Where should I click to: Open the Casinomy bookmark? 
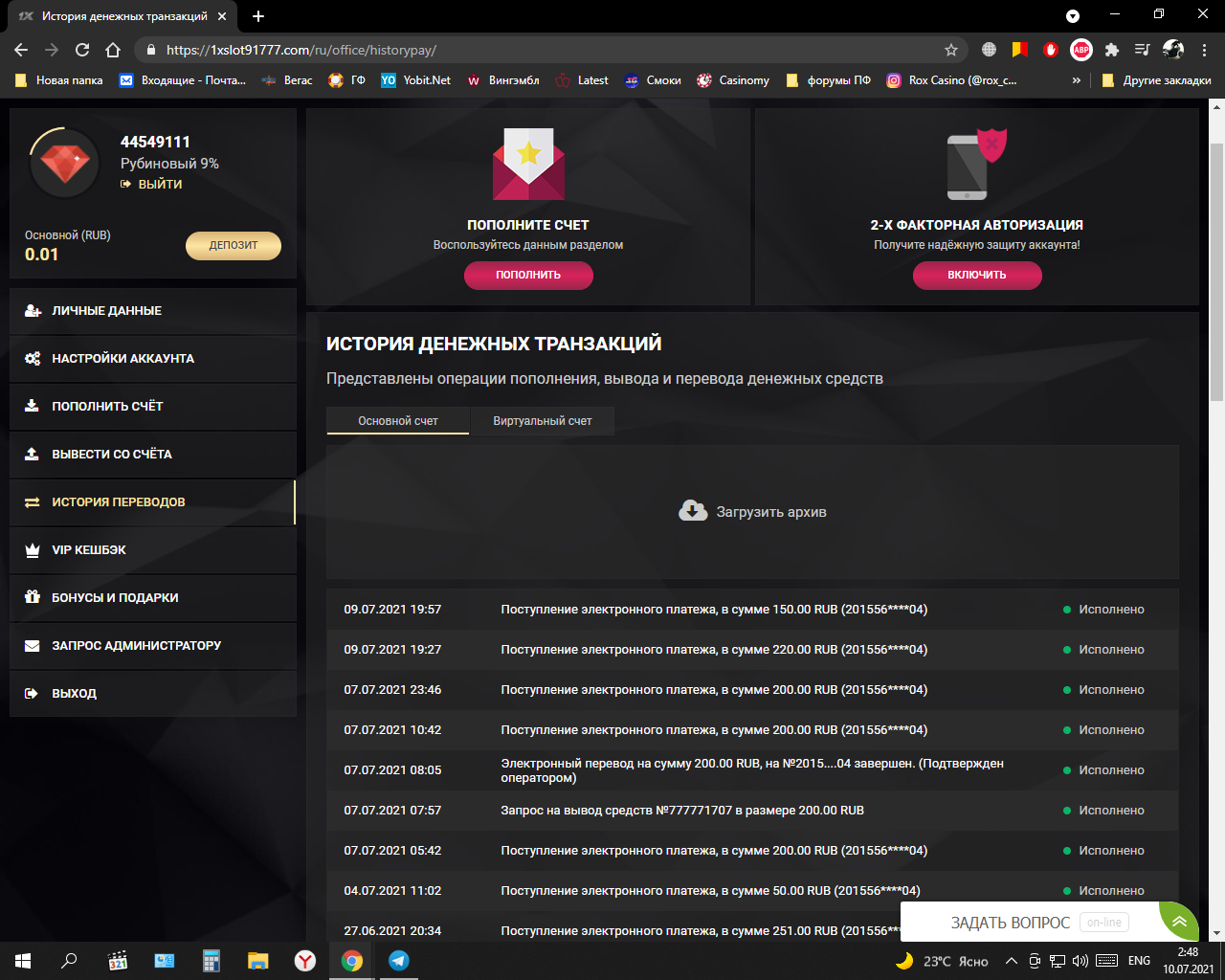[733, 80]
